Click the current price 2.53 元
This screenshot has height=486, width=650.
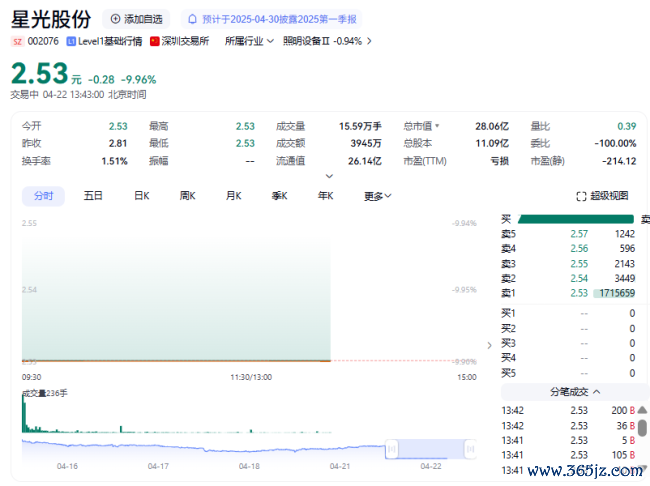[x=46, y=74]
